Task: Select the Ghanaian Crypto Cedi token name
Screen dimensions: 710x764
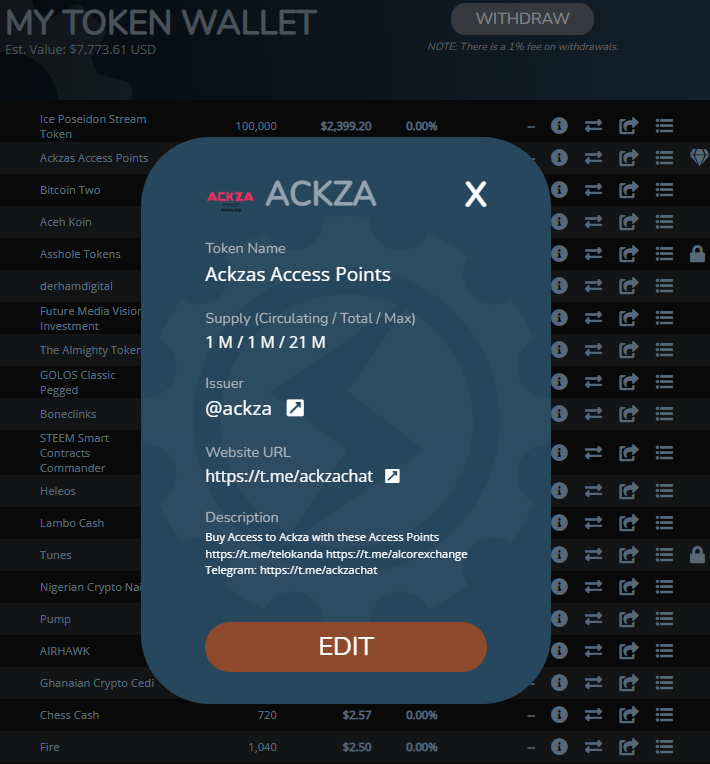Action: [97, 683]
